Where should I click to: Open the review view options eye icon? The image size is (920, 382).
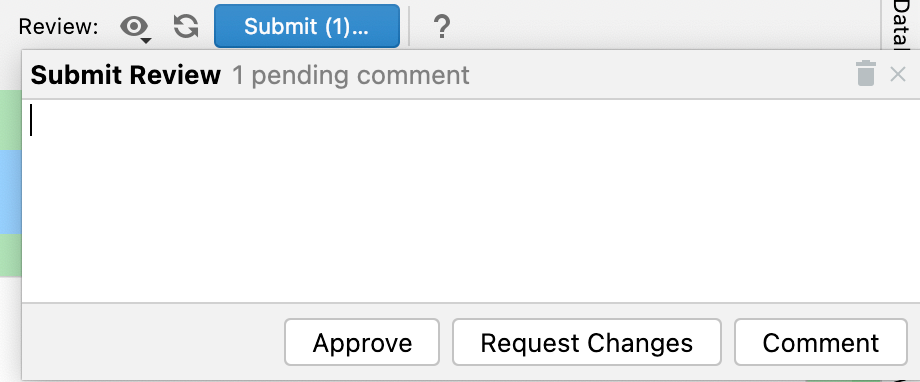134,27
